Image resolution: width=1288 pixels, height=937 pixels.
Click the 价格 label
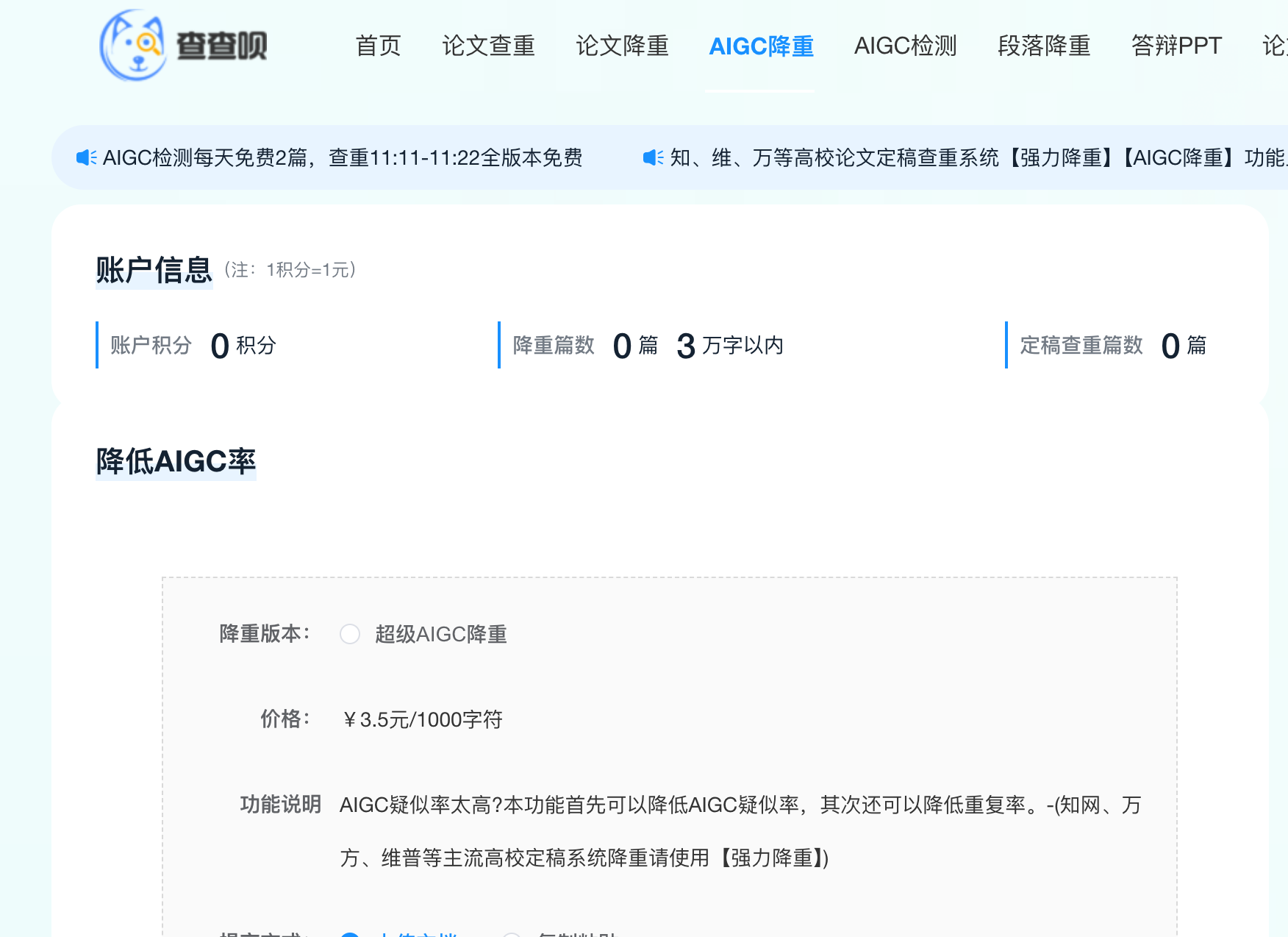pyautogui.click(x=286, y=719)
